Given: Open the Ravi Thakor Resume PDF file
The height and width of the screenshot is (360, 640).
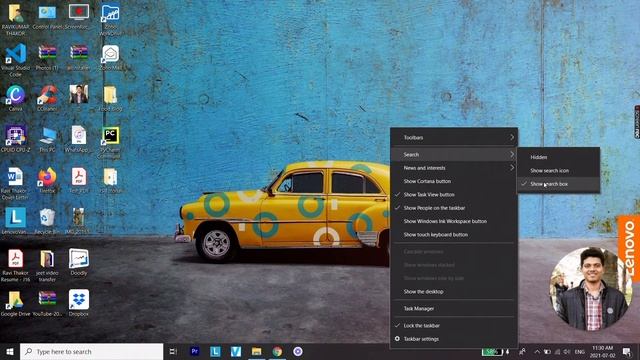Looking at the screenshot, I should (16, 265).
